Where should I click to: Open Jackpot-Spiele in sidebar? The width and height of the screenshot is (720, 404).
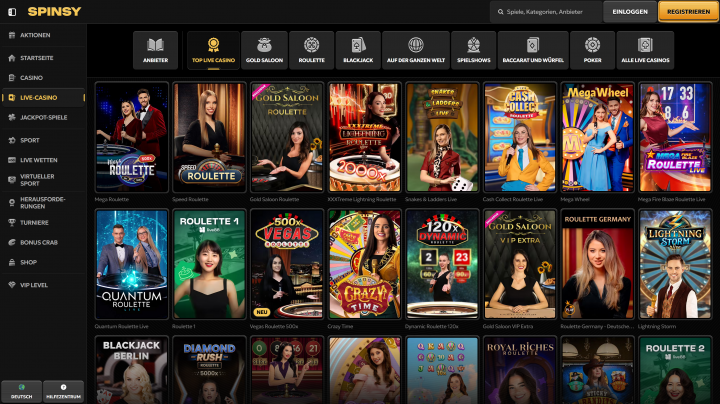[43, 118]
